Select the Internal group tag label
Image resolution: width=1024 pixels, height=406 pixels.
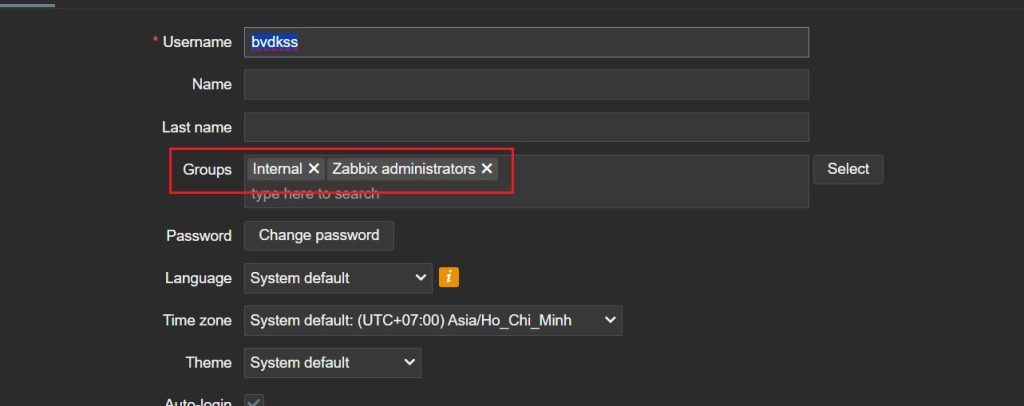(277, 169)
